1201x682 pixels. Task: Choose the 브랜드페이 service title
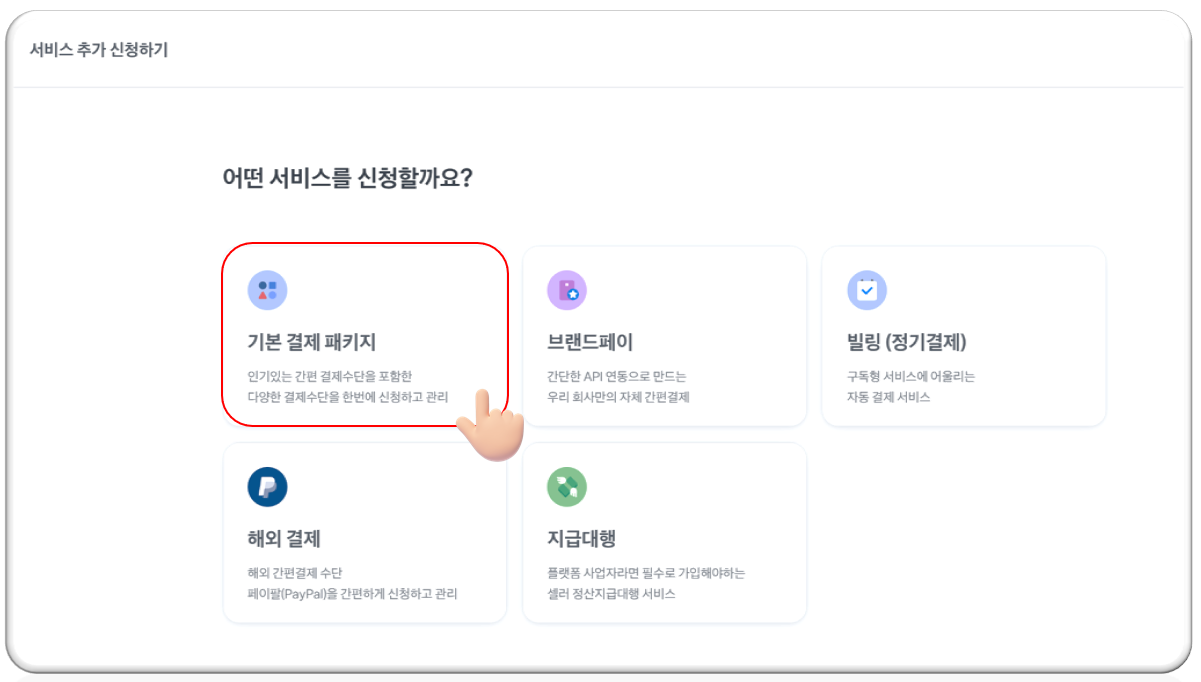coord(590,342)
